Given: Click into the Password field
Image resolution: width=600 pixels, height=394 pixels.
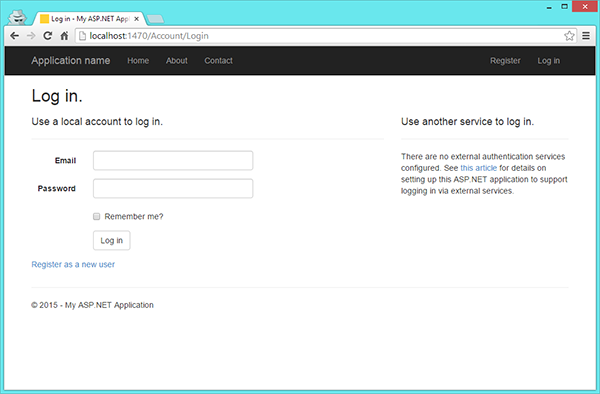Looking at the screenshot, I should (173, 188).
